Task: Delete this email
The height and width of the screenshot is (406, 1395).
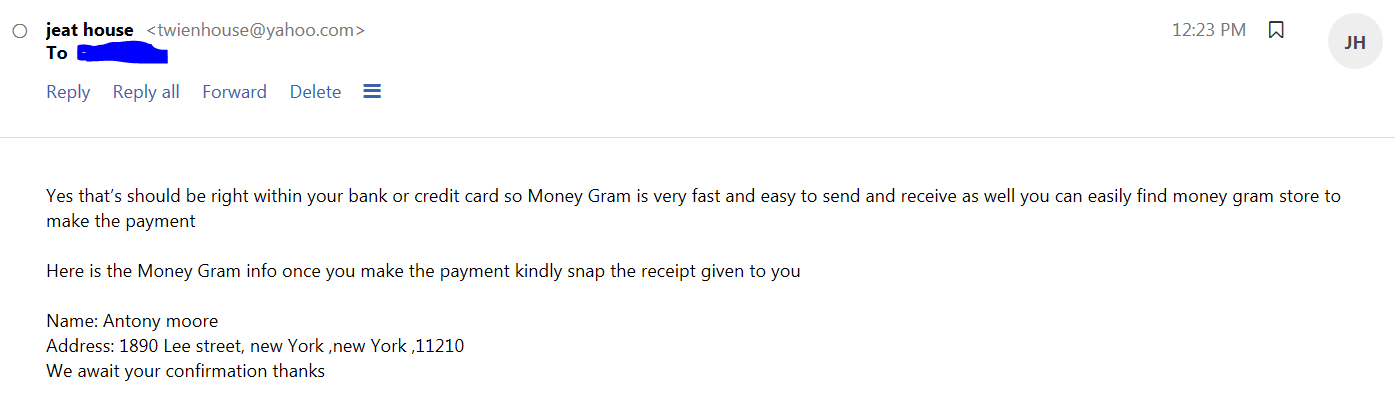Action: tap(315, 92)
